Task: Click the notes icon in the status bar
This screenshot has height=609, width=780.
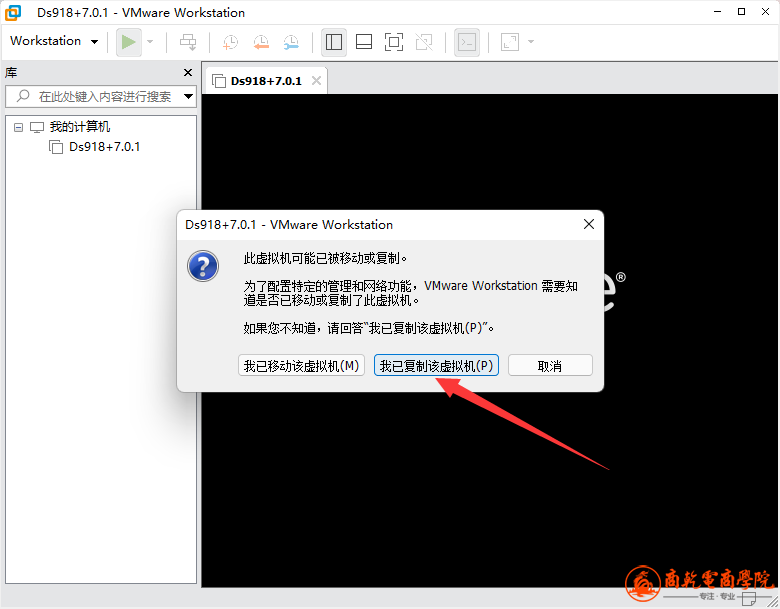Action: click(749, 599)
